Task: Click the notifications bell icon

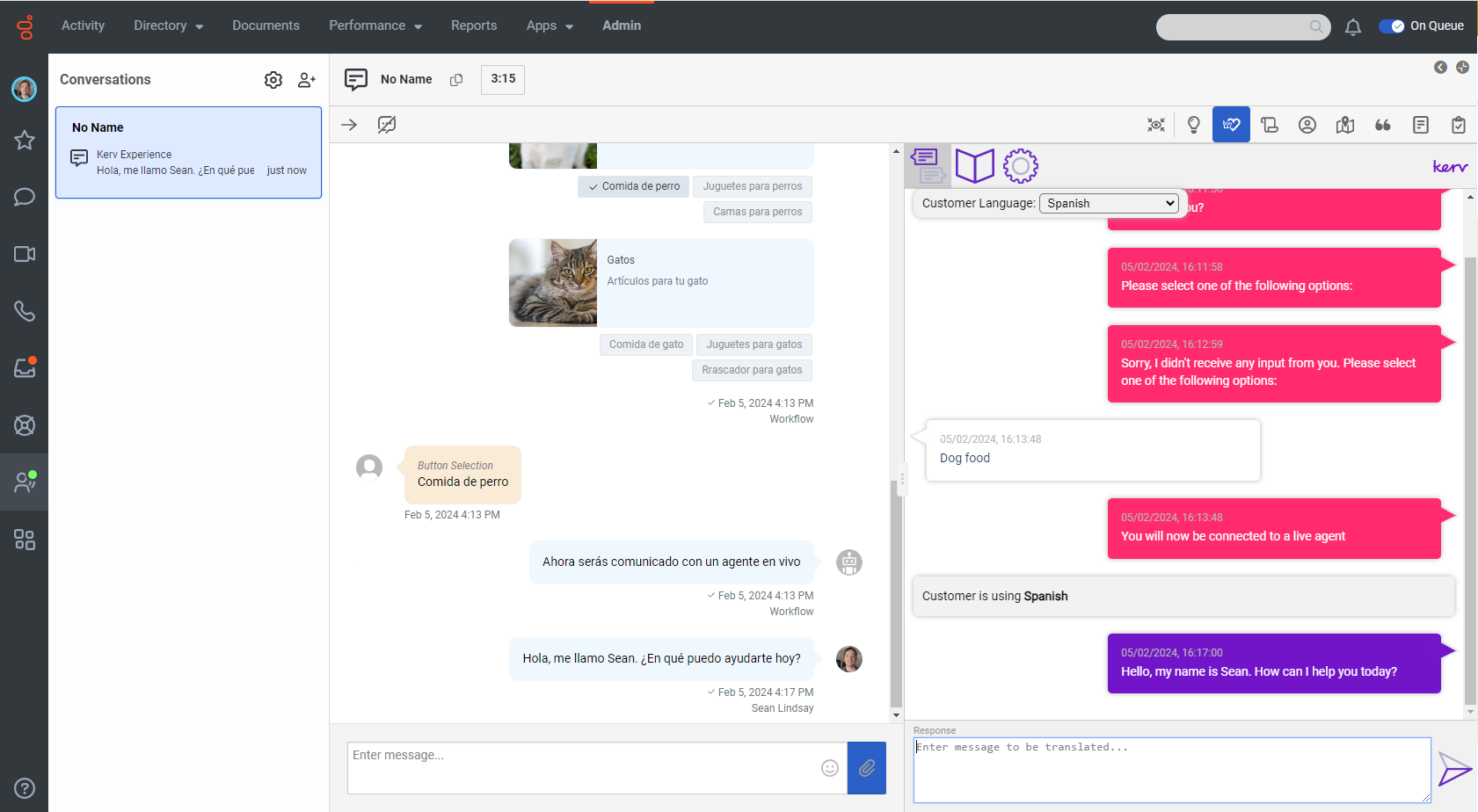Action: click(x=1352, y=27)
